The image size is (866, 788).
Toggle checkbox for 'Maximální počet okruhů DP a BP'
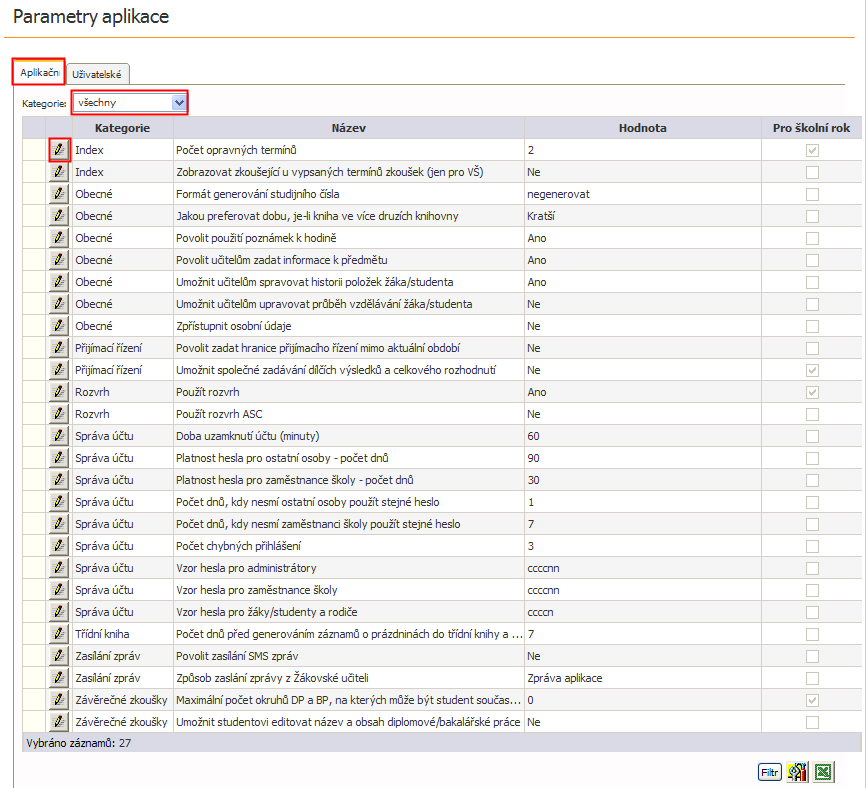[x=812, y=700]
